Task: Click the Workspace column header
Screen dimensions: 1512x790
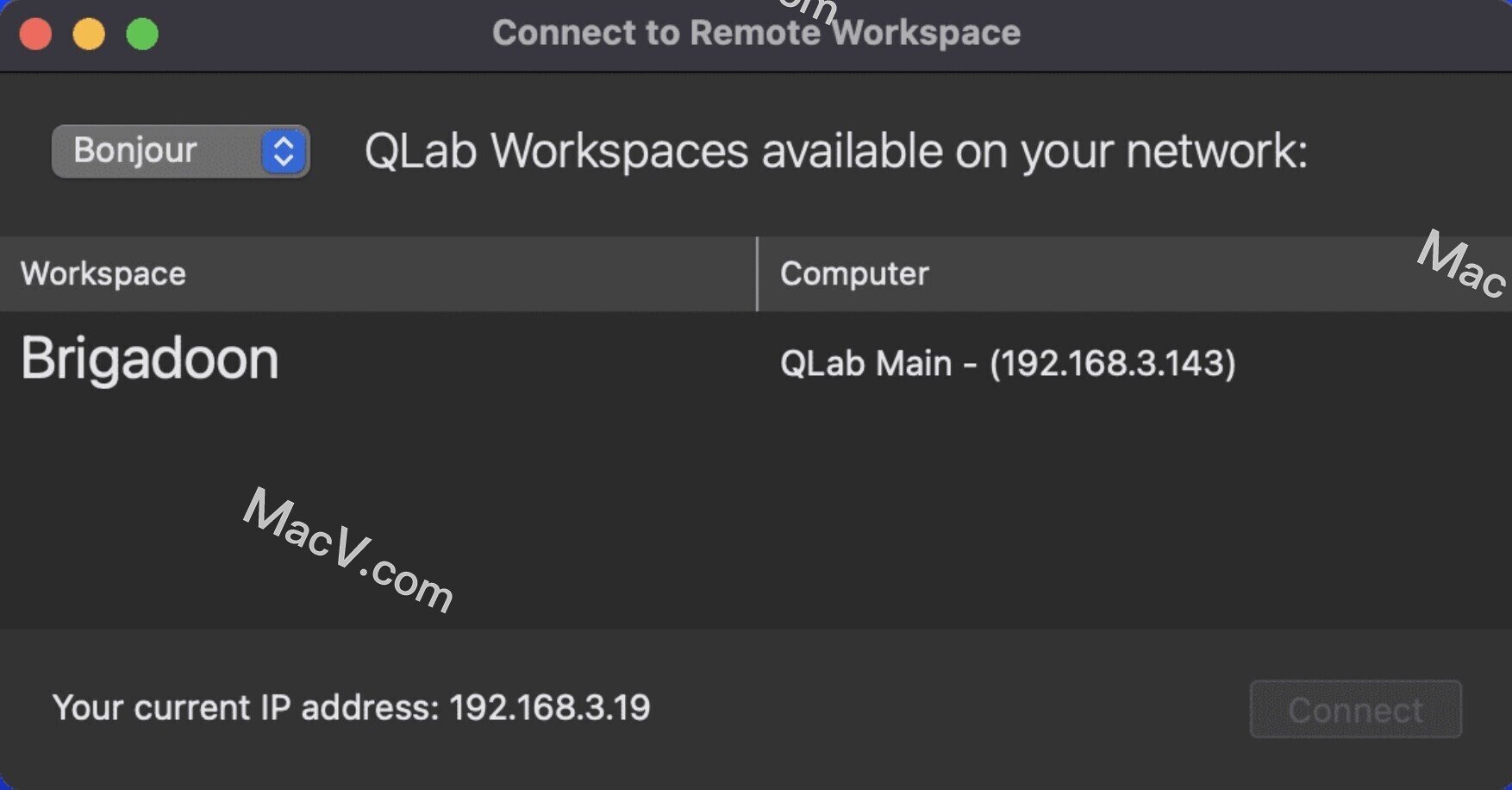Action: coord(103,273)
